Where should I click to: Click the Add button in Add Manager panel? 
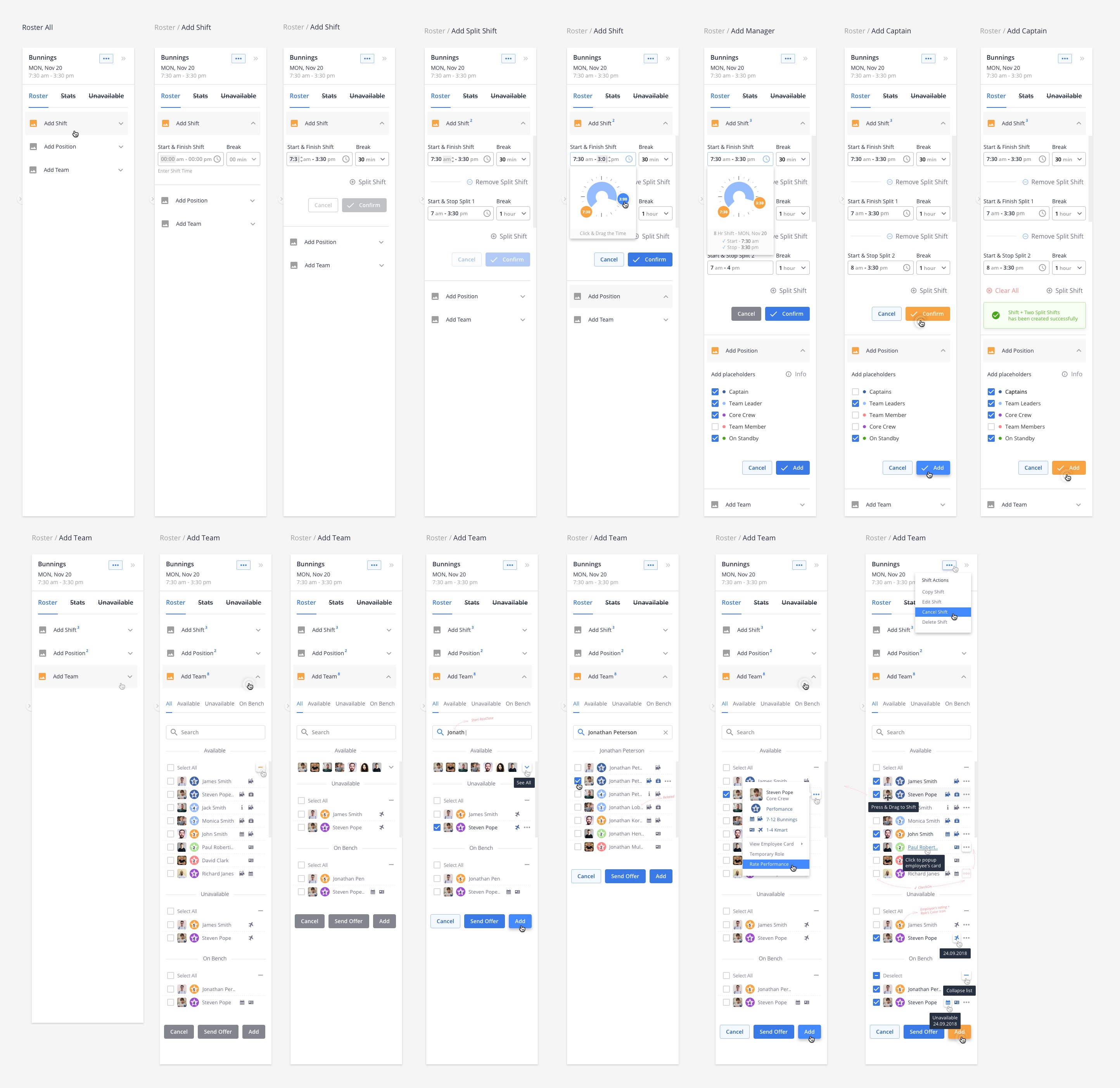tap(793, 467)
